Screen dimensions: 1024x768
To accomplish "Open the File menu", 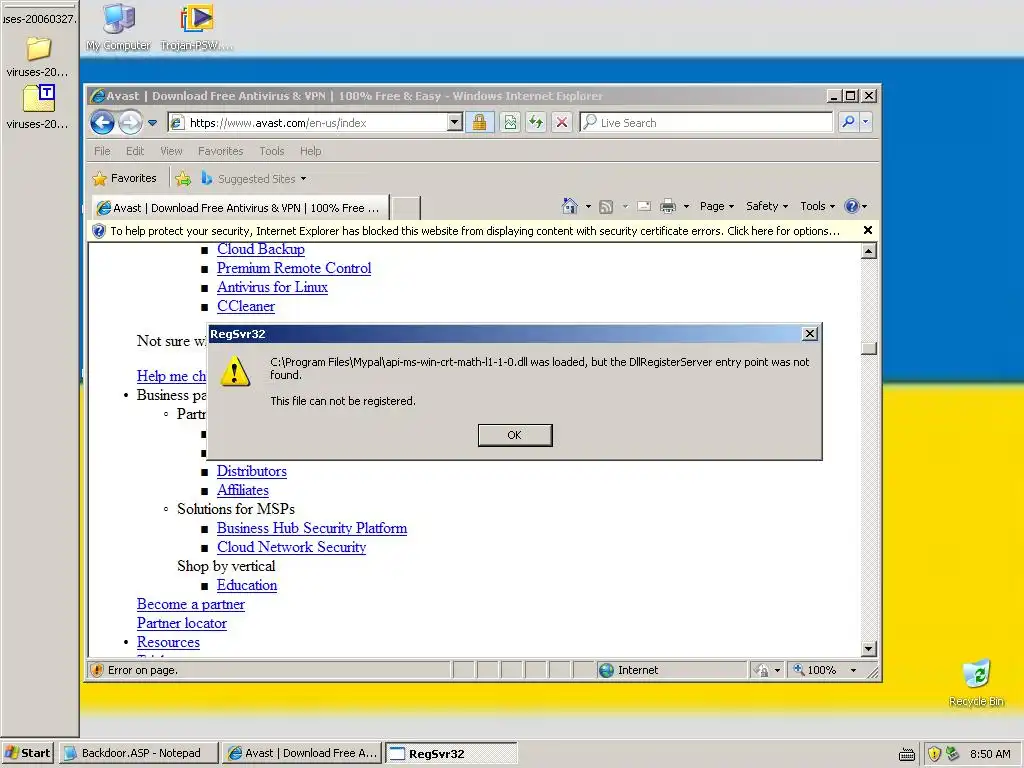I will coord(102,151).
